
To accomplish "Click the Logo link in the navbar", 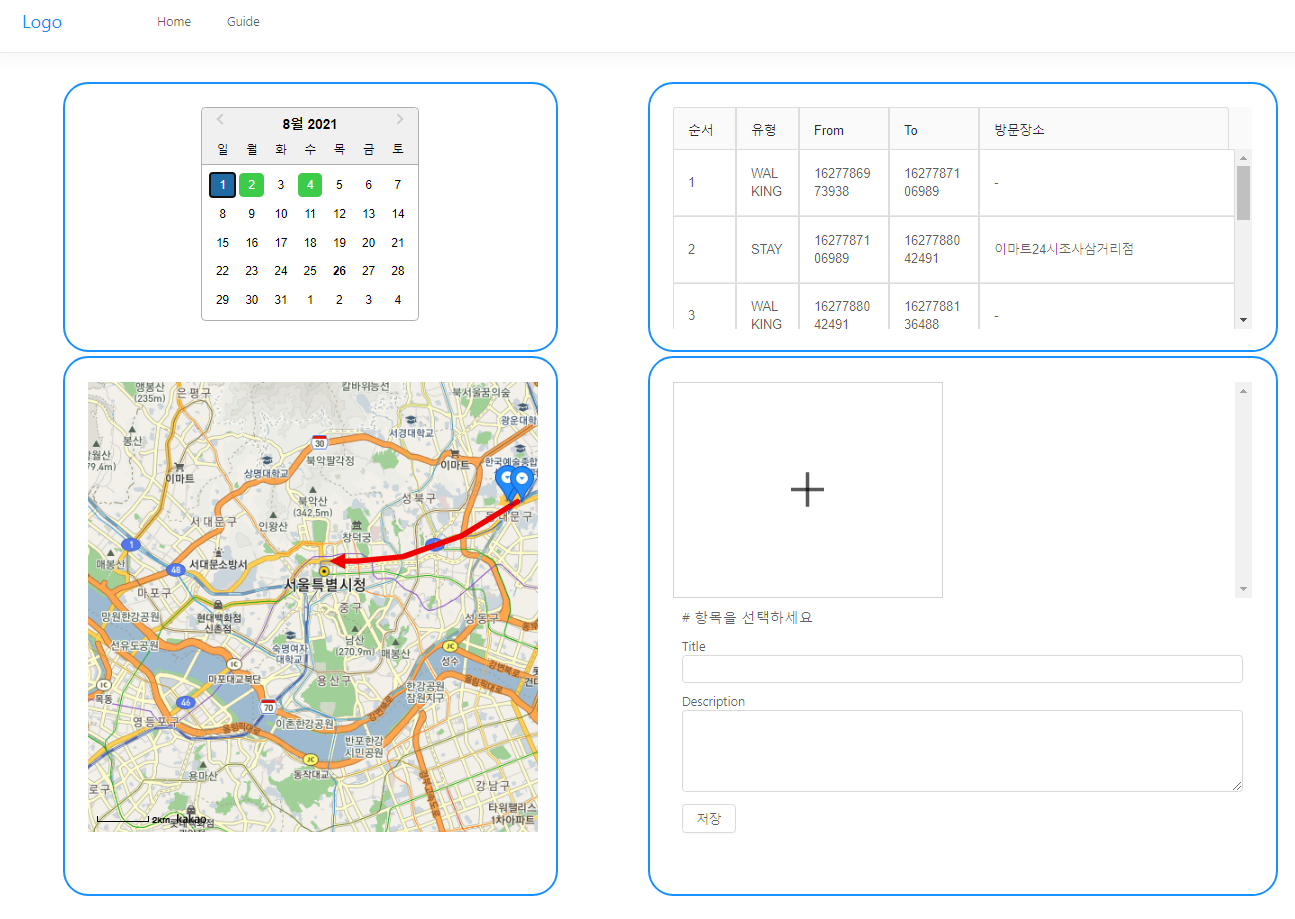I will (x=42, y=21).
